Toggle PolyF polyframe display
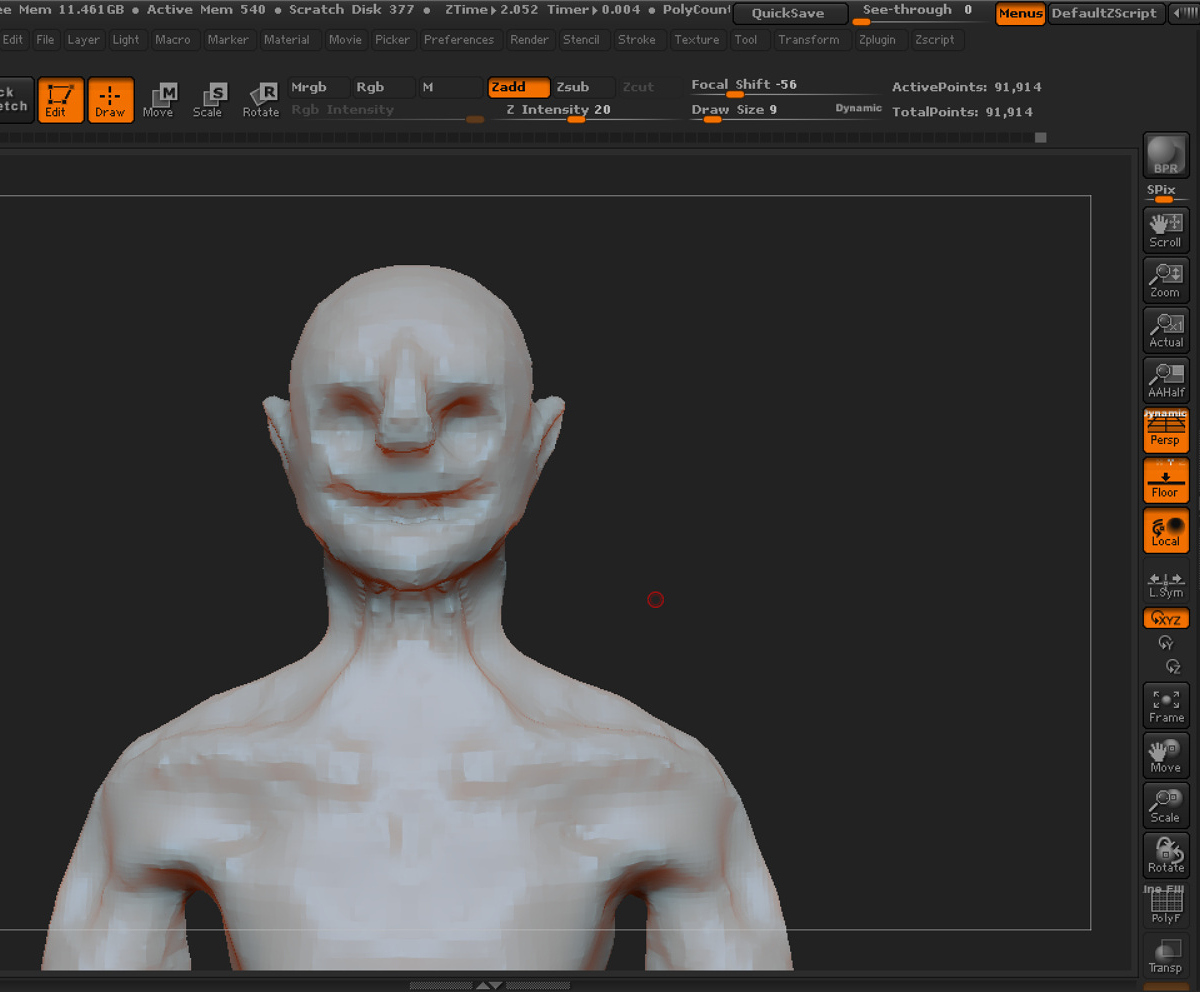Screen dimensions: 1200x992 (x=1165, y=906)
